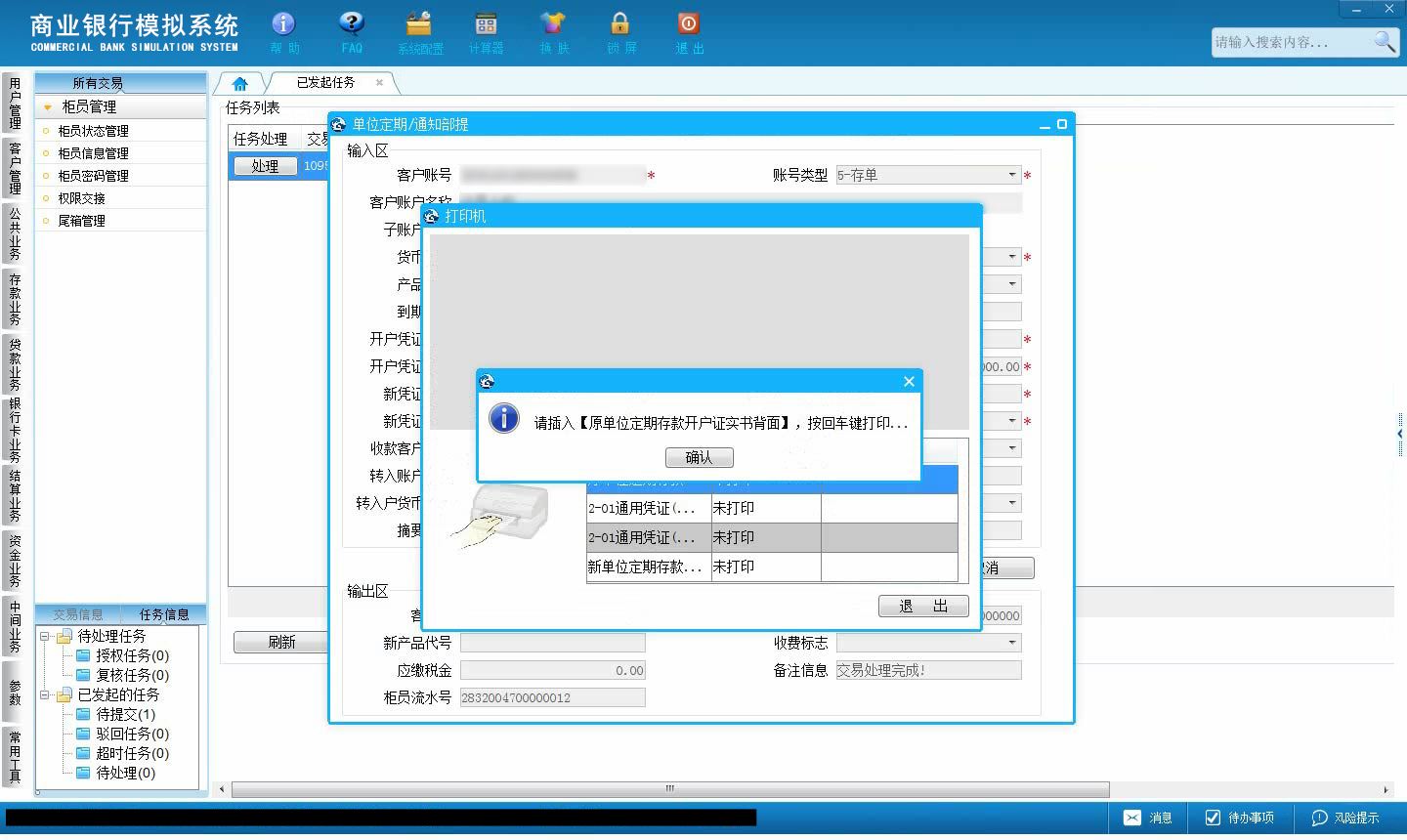Click the folder icon beside 已发起的任务
Viewport: 1407px width, 840px height.
(64, 694)
